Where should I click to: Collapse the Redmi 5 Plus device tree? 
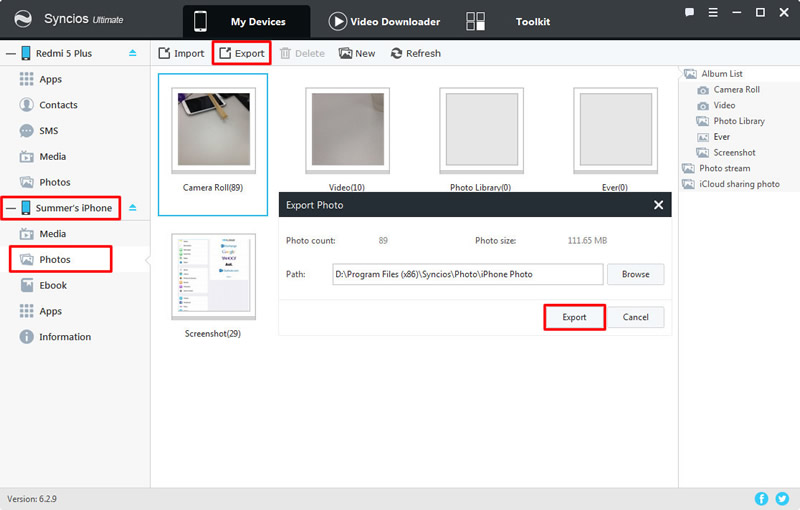tap(10, 53)
